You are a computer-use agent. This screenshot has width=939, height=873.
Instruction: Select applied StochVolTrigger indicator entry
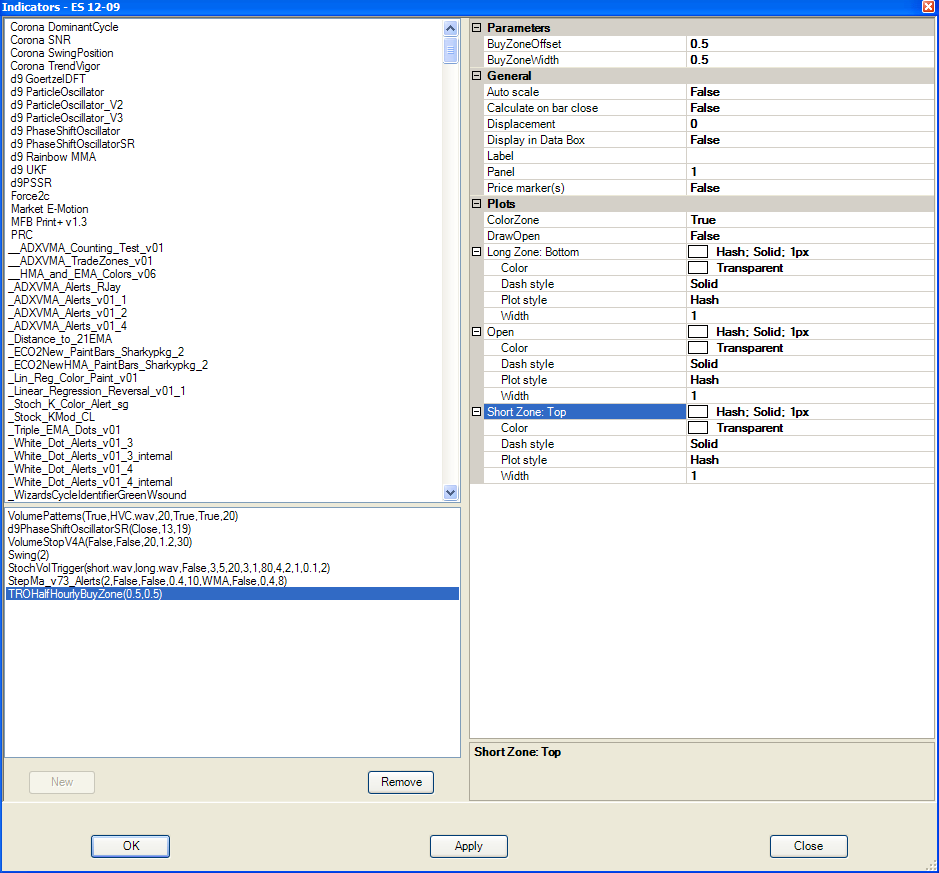click(x=169, y=568)
